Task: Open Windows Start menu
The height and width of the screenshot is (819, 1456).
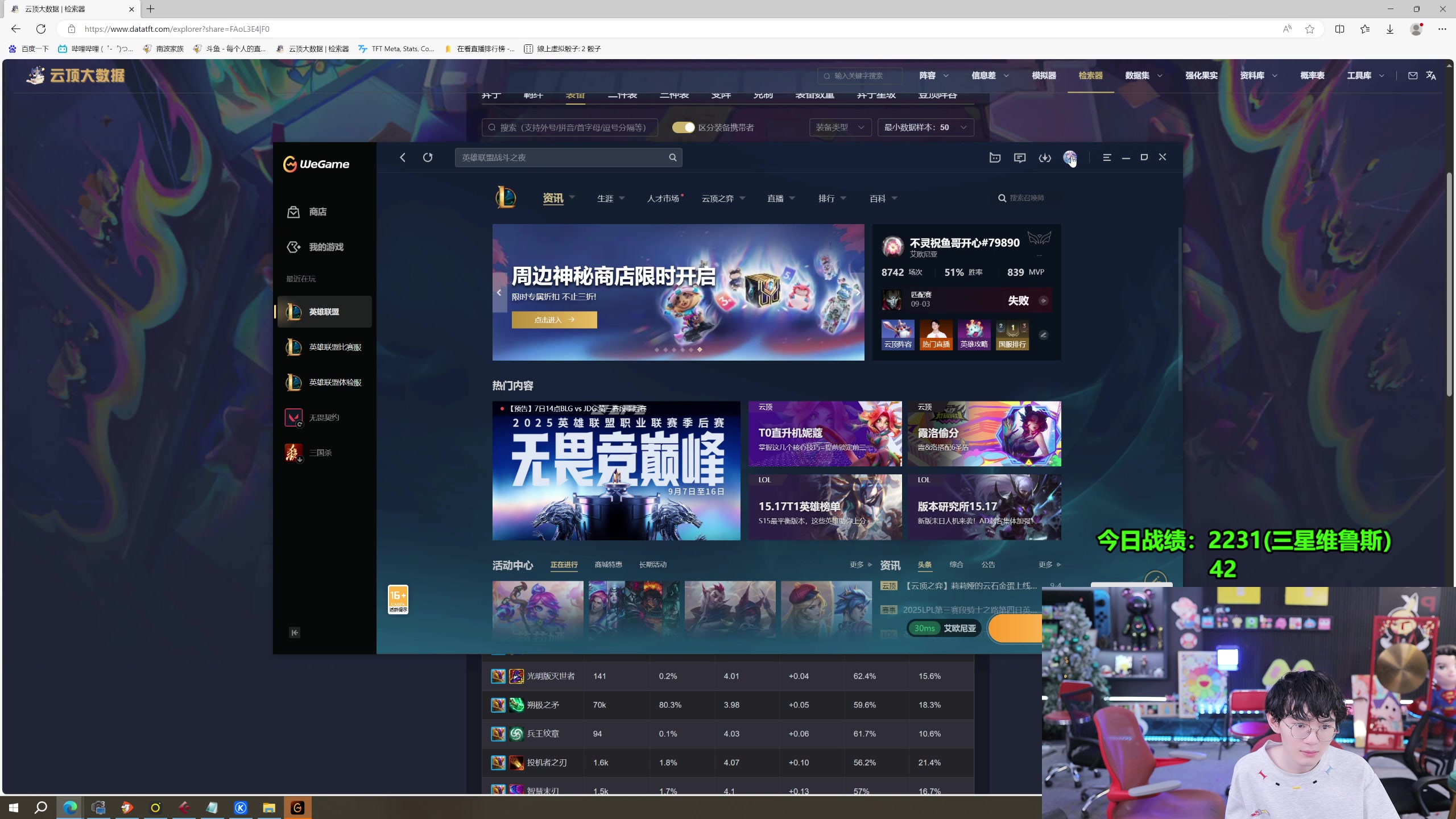Action: click(14, 808)
